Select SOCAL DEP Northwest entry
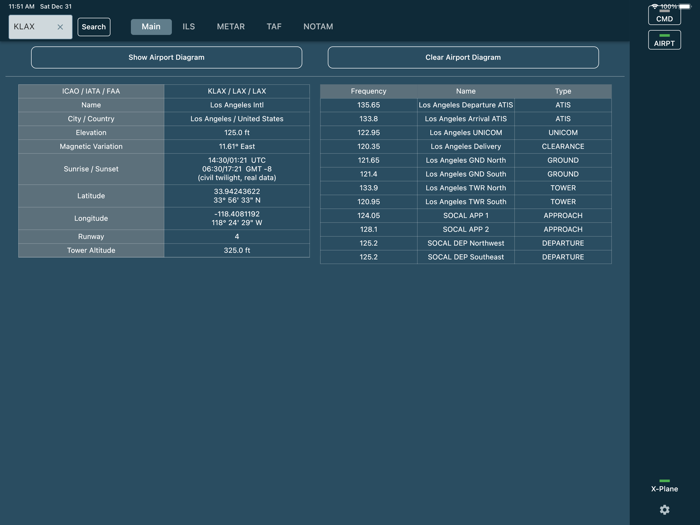 pyautogui.click(x=466, y=243)
